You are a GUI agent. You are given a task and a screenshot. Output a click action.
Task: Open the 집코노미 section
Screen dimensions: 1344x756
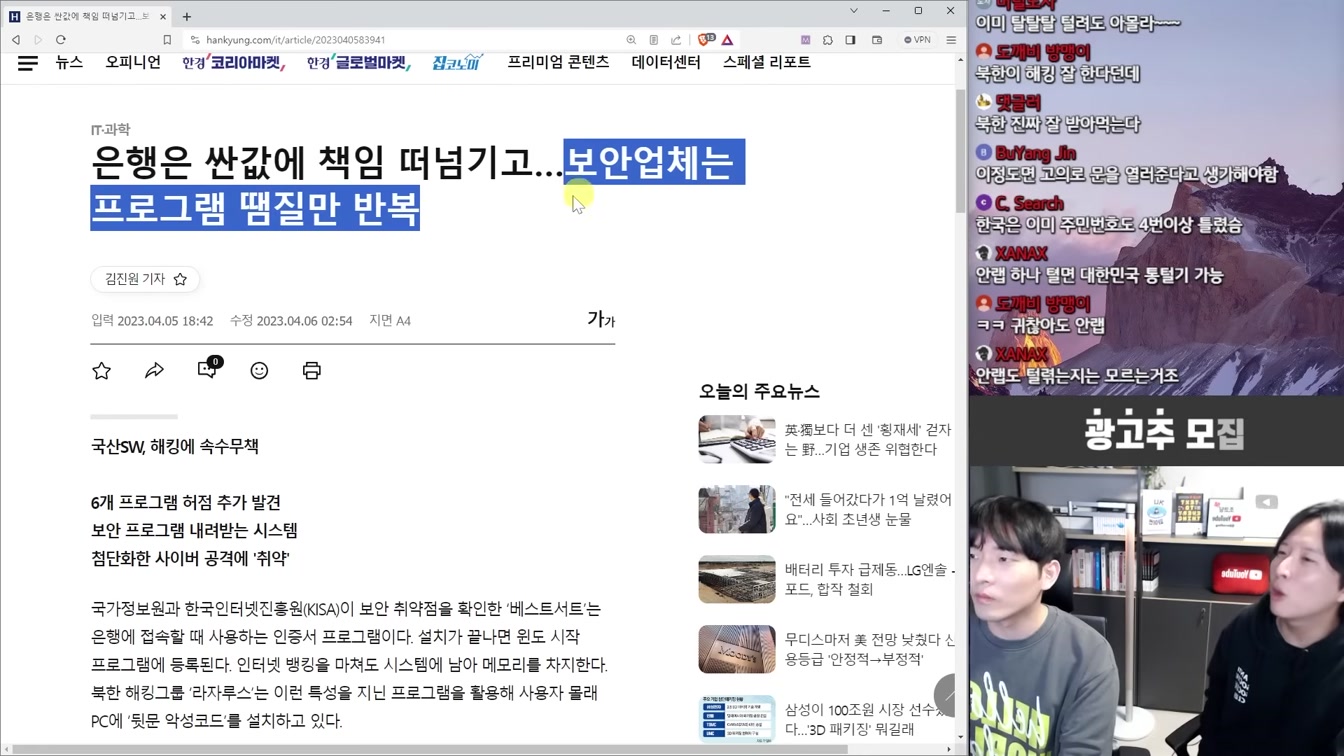[458, 62]
